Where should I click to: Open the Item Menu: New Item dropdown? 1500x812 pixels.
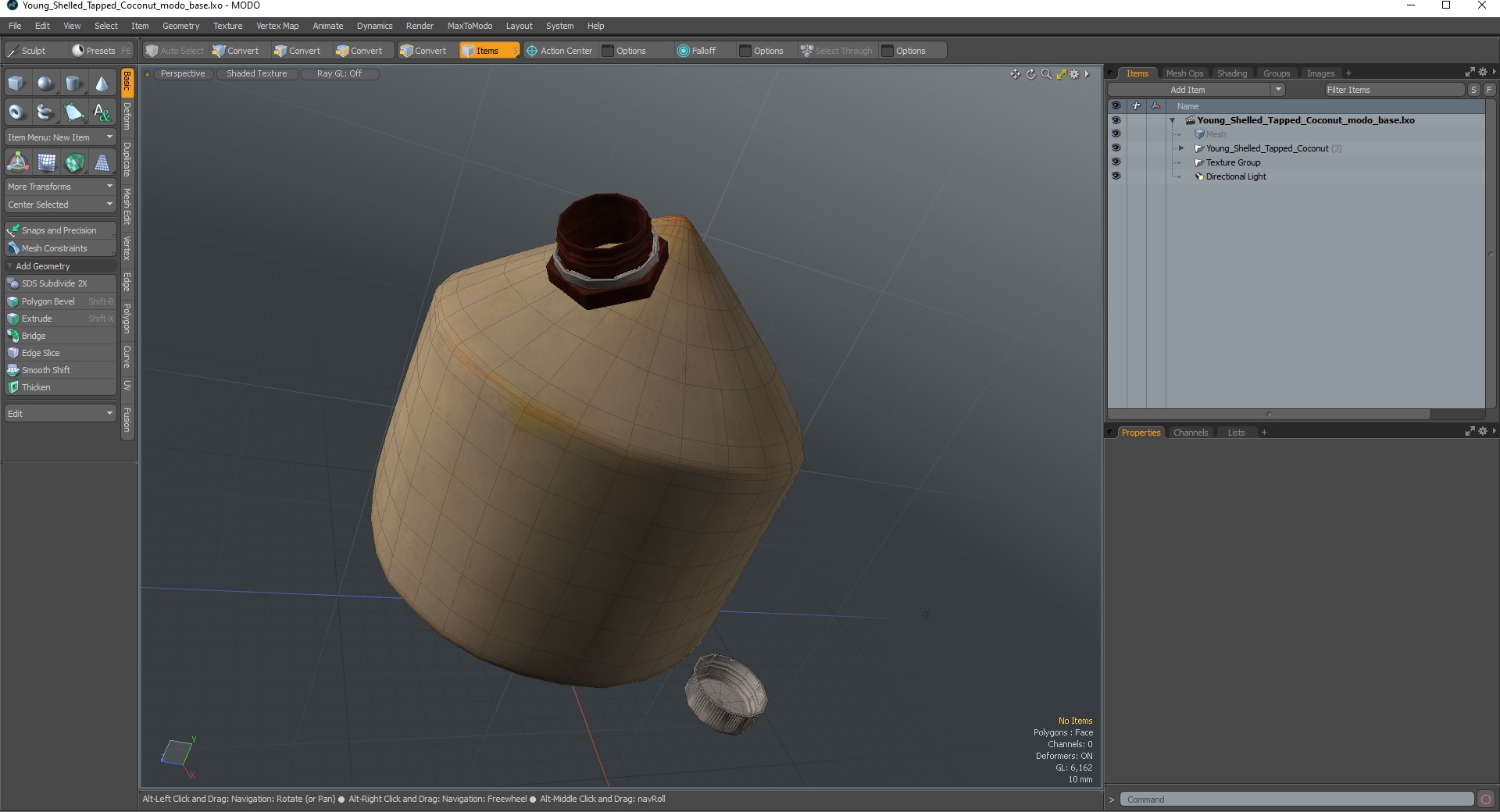click(60, 137)
